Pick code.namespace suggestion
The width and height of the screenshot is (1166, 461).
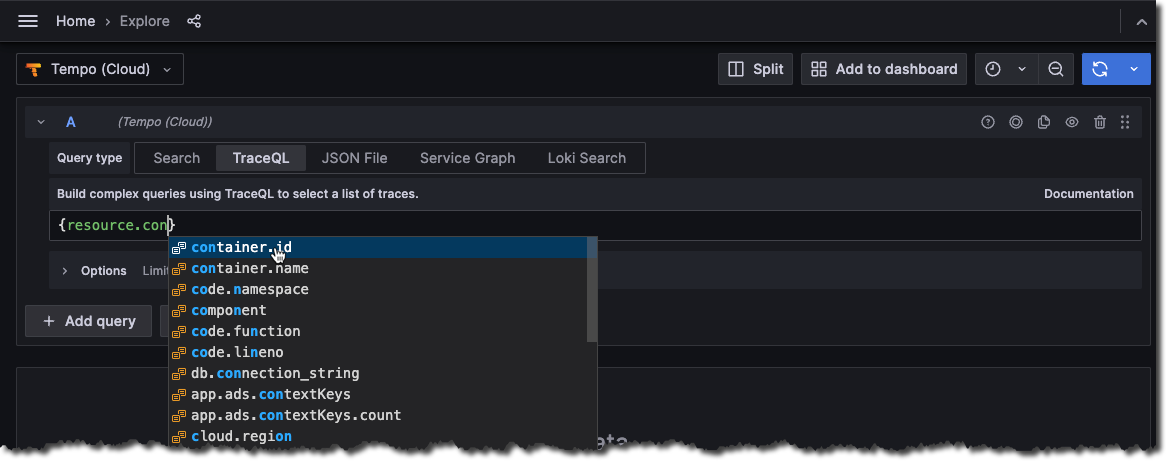[250, 289]
